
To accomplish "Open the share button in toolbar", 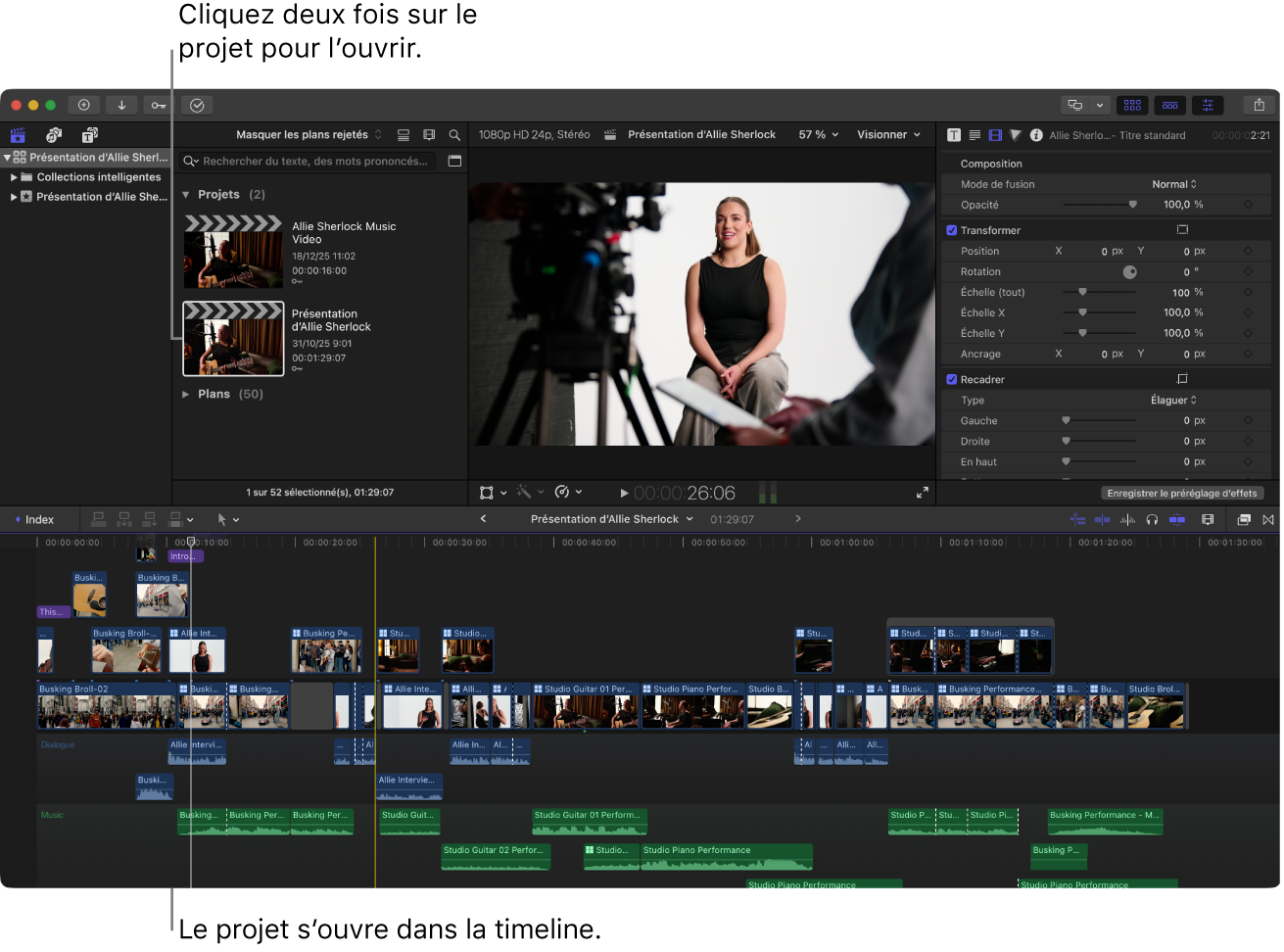I will 1259,105.
